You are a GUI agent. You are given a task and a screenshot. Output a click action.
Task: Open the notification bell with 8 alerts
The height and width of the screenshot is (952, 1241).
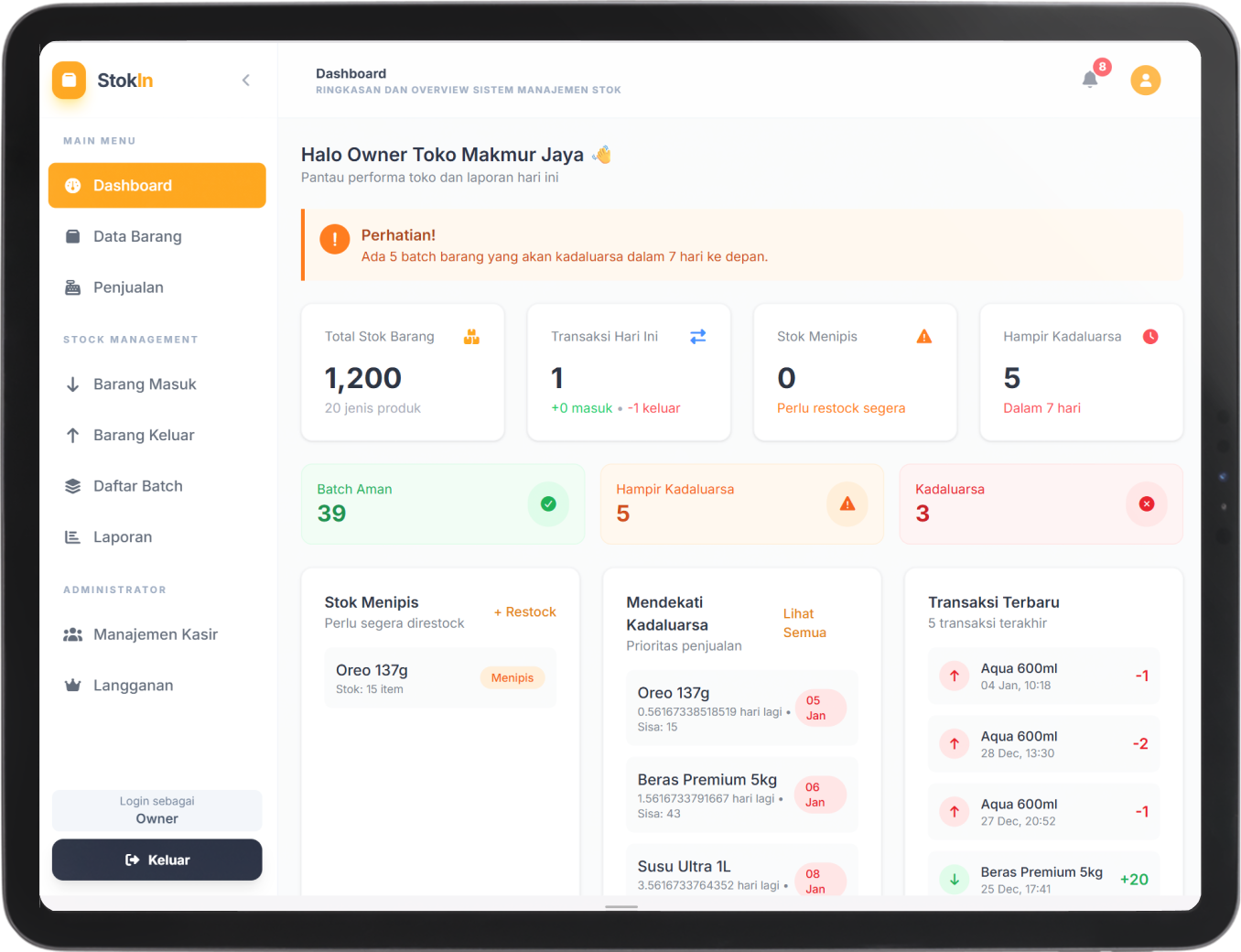pos(1089,80)
